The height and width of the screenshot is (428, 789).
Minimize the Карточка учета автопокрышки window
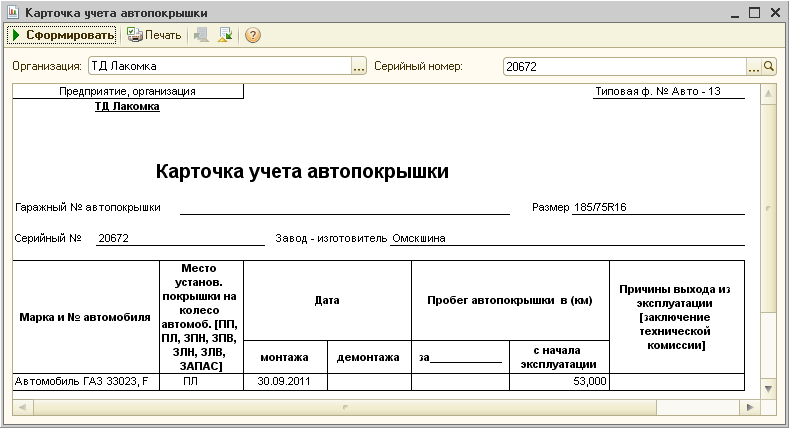tap(736, 12)
